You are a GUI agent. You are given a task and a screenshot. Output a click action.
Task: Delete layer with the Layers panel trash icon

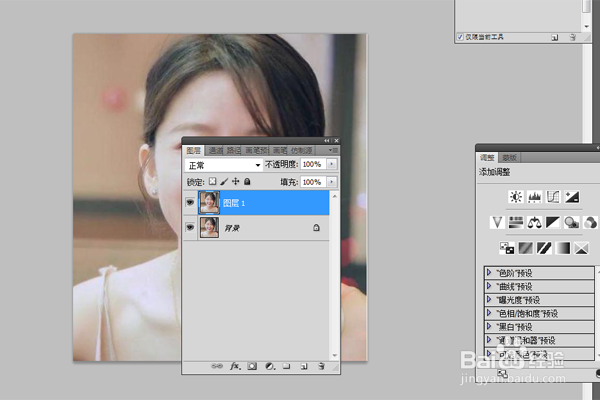(321, 366)
